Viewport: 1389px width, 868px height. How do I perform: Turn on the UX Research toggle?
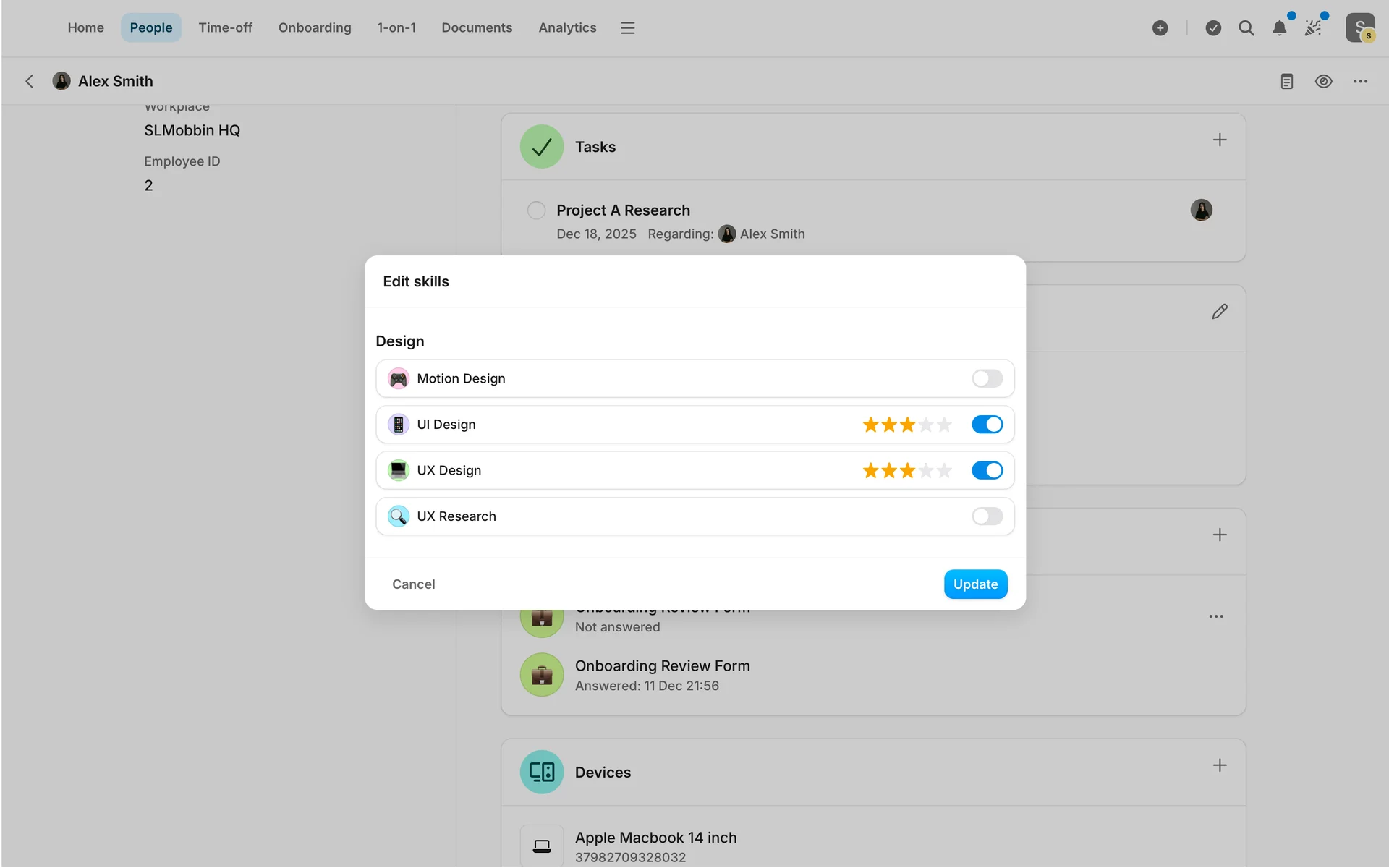[987, 516]
